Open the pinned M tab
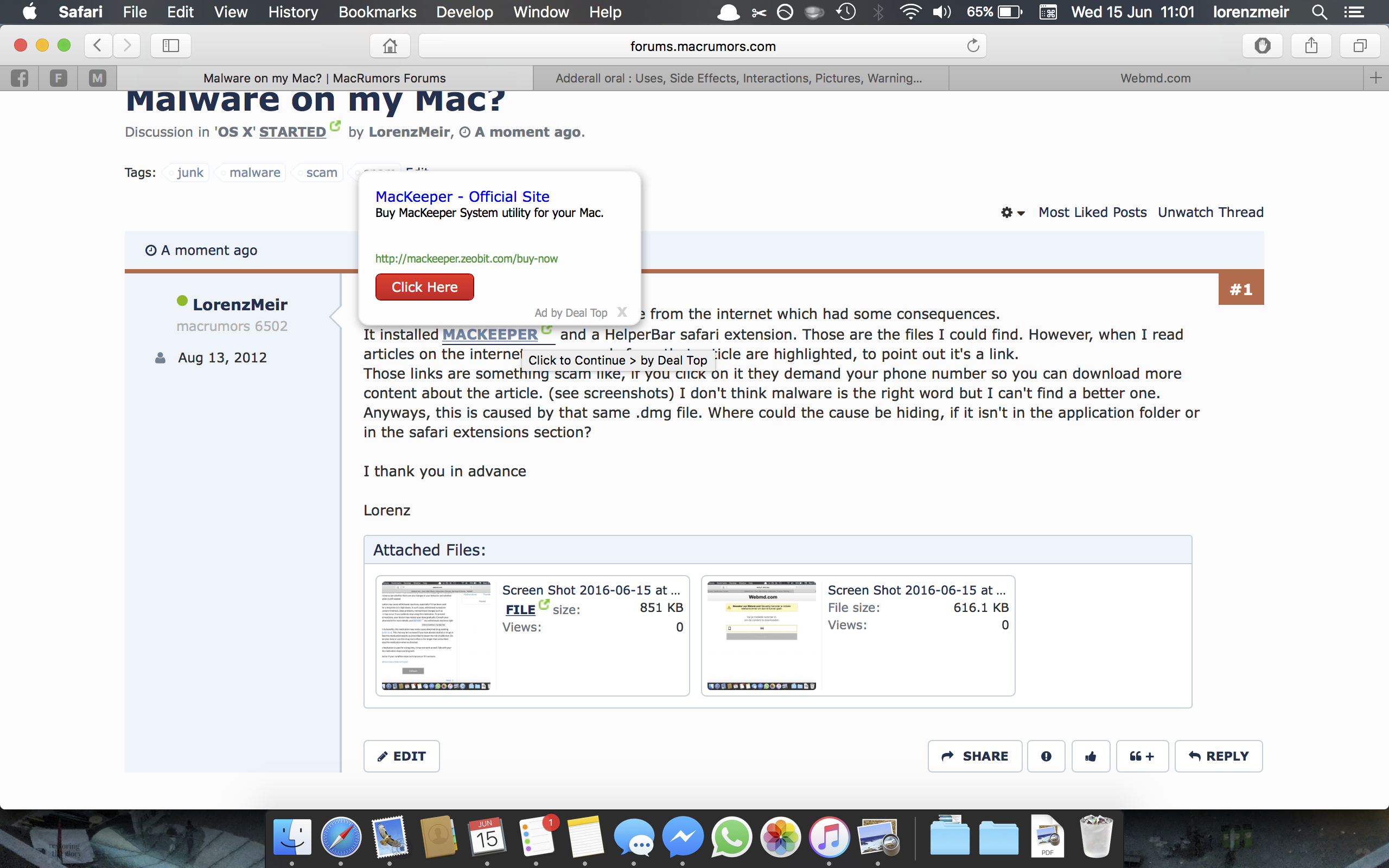This screenshot has height=868, width=1389. pyautogui.click(x=97, y=78)
